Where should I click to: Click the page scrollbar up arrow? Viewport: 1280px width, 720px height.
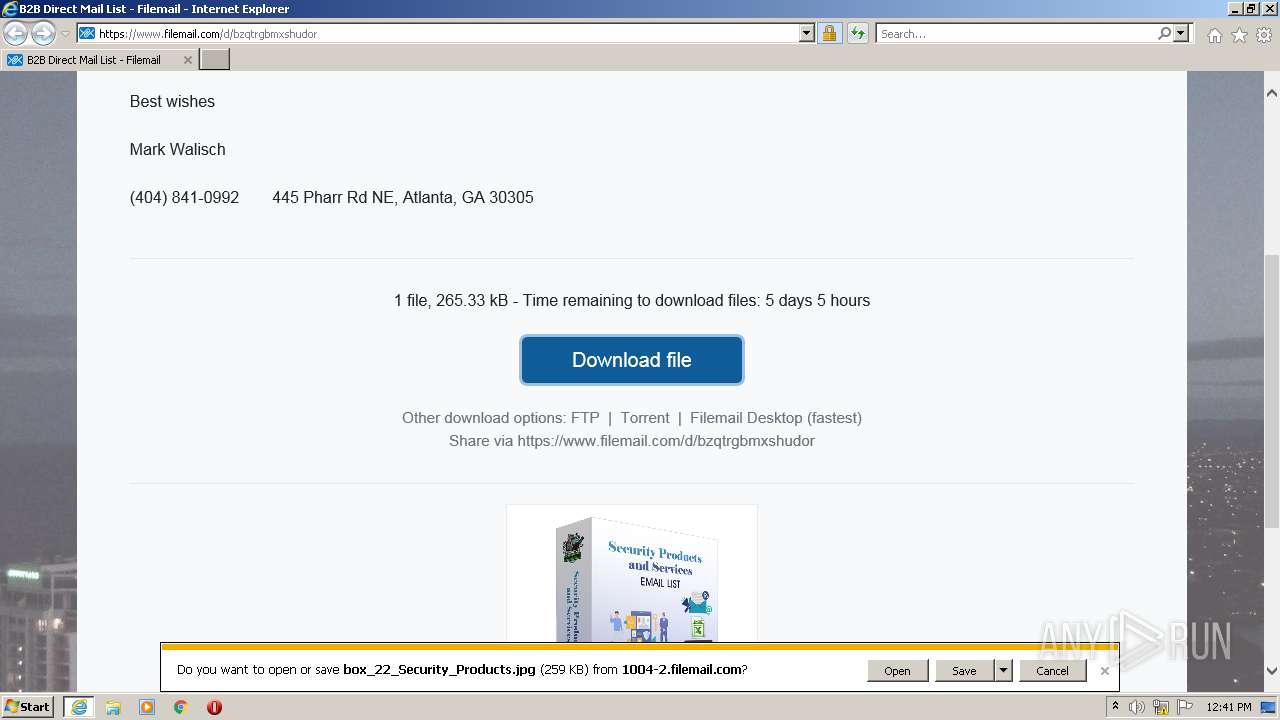pyautogui.click(x=1272, y=93)
